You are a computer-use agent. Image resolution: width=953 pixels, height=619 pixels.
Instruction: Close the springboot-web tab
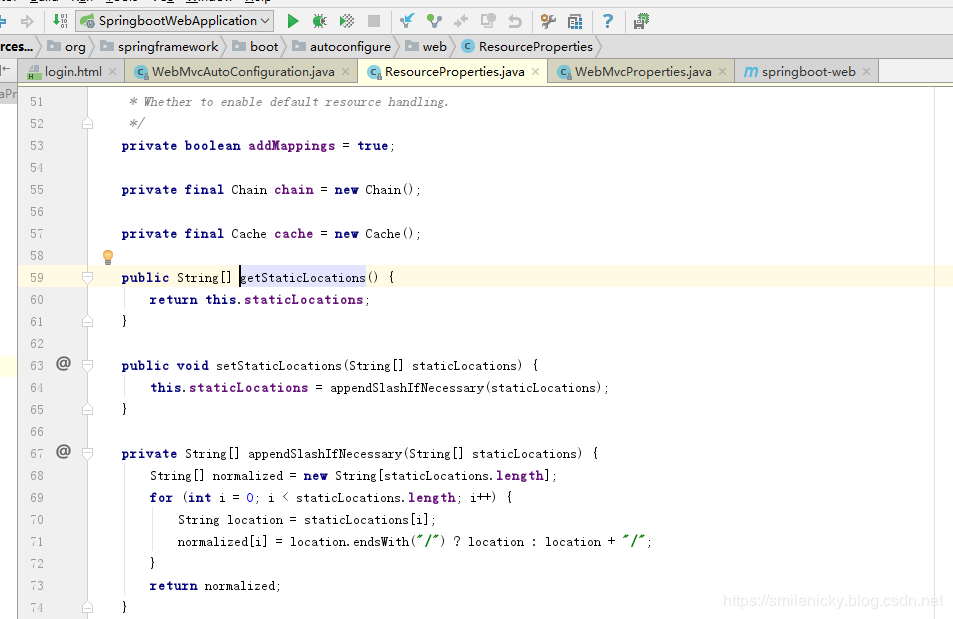pyautogui.click(x=867, y=72)
